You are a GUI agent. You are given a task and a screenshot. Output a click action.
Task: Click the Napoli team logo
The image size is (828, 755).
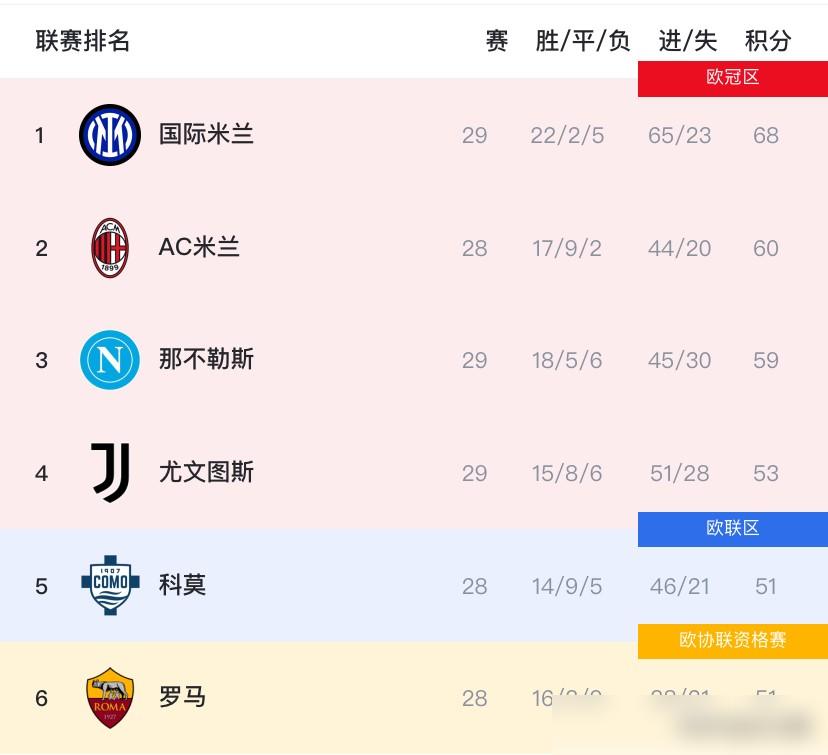[x=110, y=360]
